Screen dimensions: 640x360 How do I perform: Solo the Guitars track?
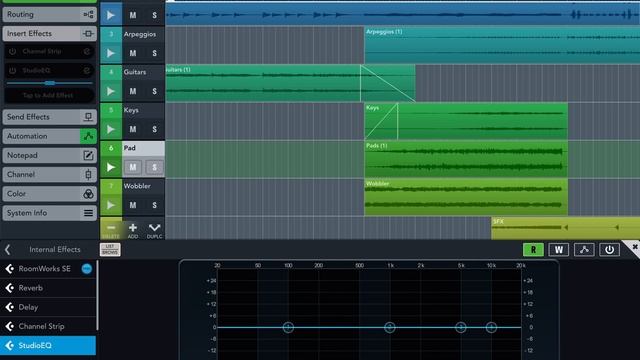pos(154,91)
